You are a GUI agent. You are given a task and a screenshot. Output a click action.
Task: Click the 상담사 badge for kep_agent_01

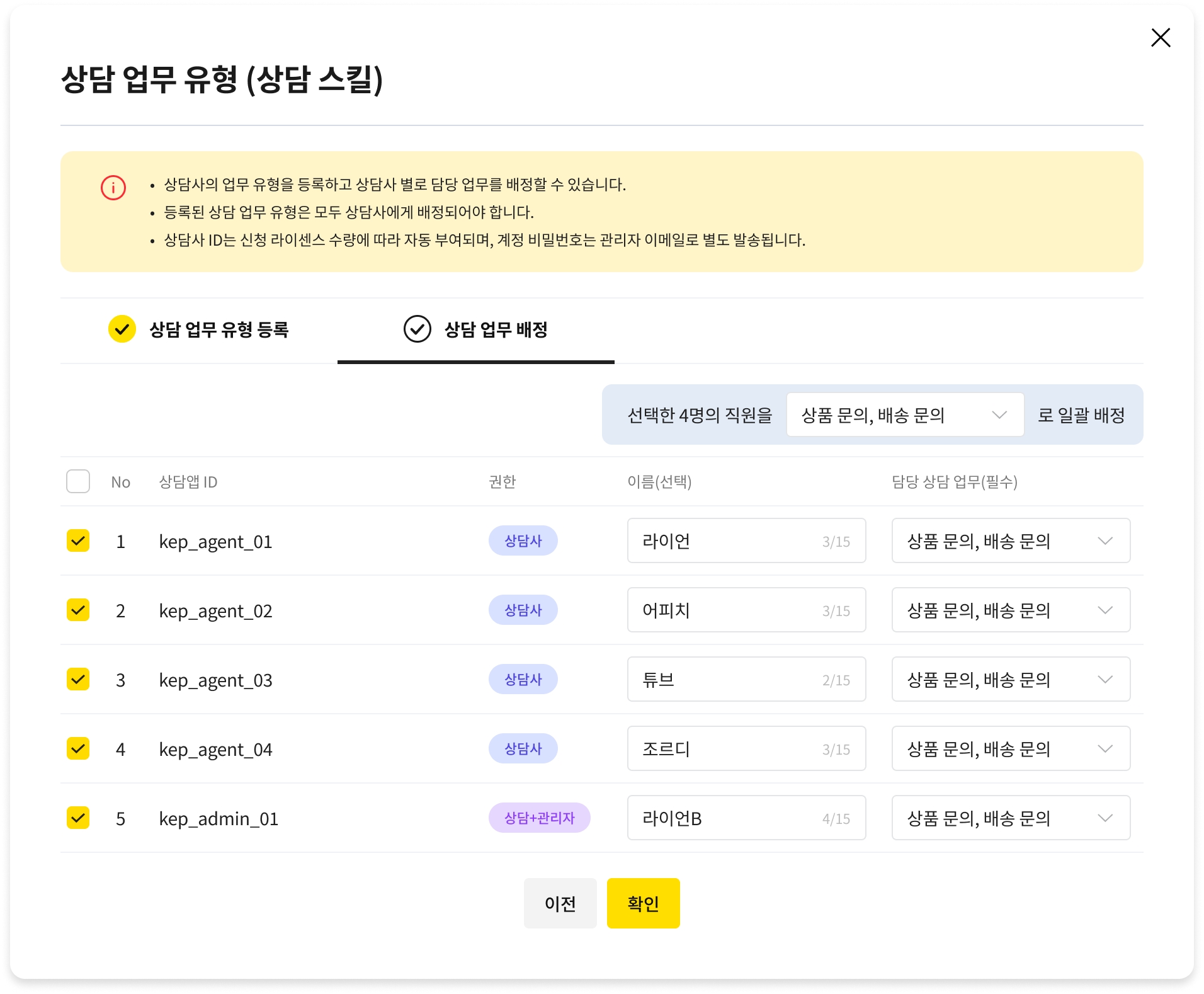point(523,541)
